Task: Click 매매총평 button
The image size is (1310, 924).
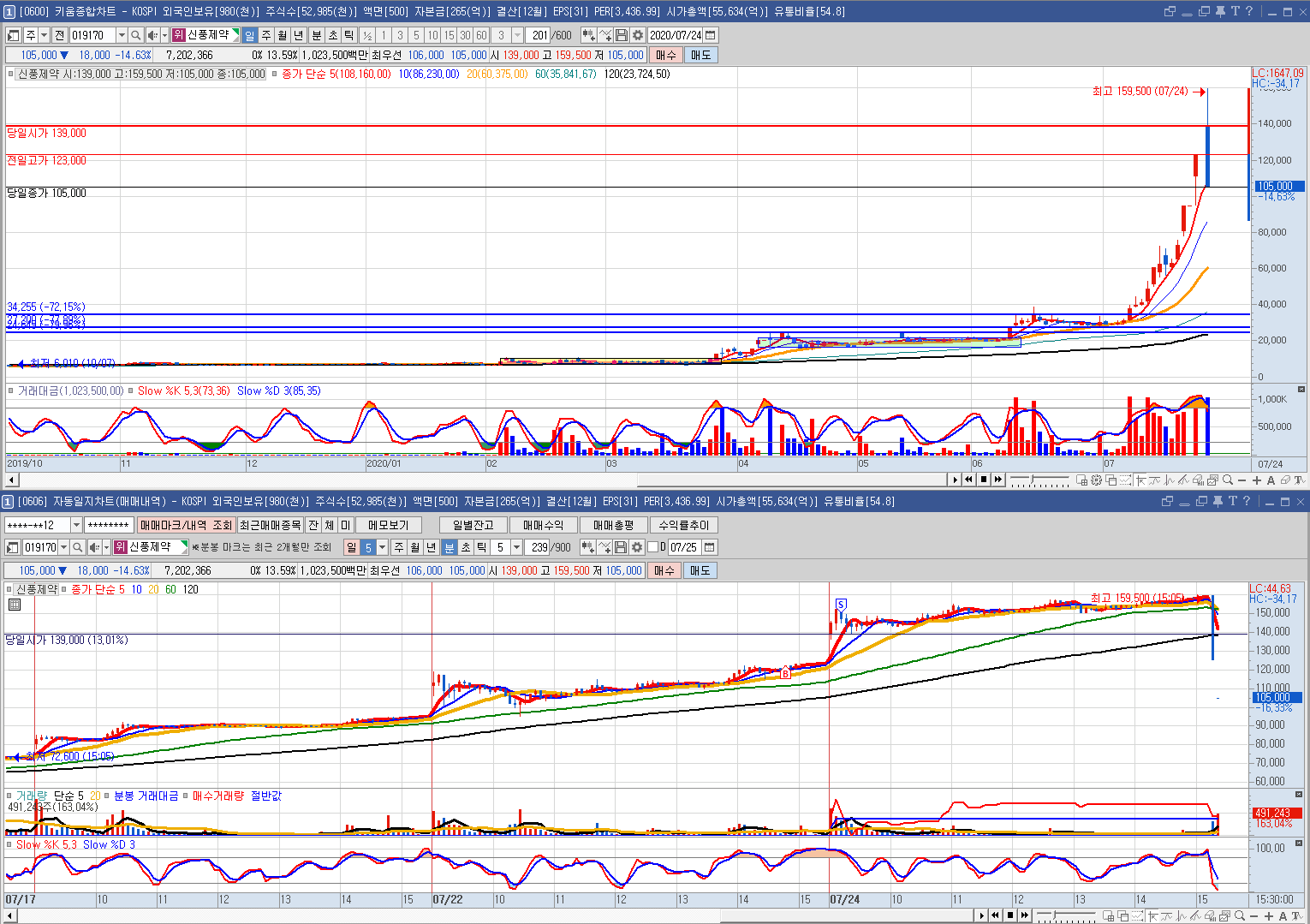Action: pyautogui.click(x=614, y=525)
